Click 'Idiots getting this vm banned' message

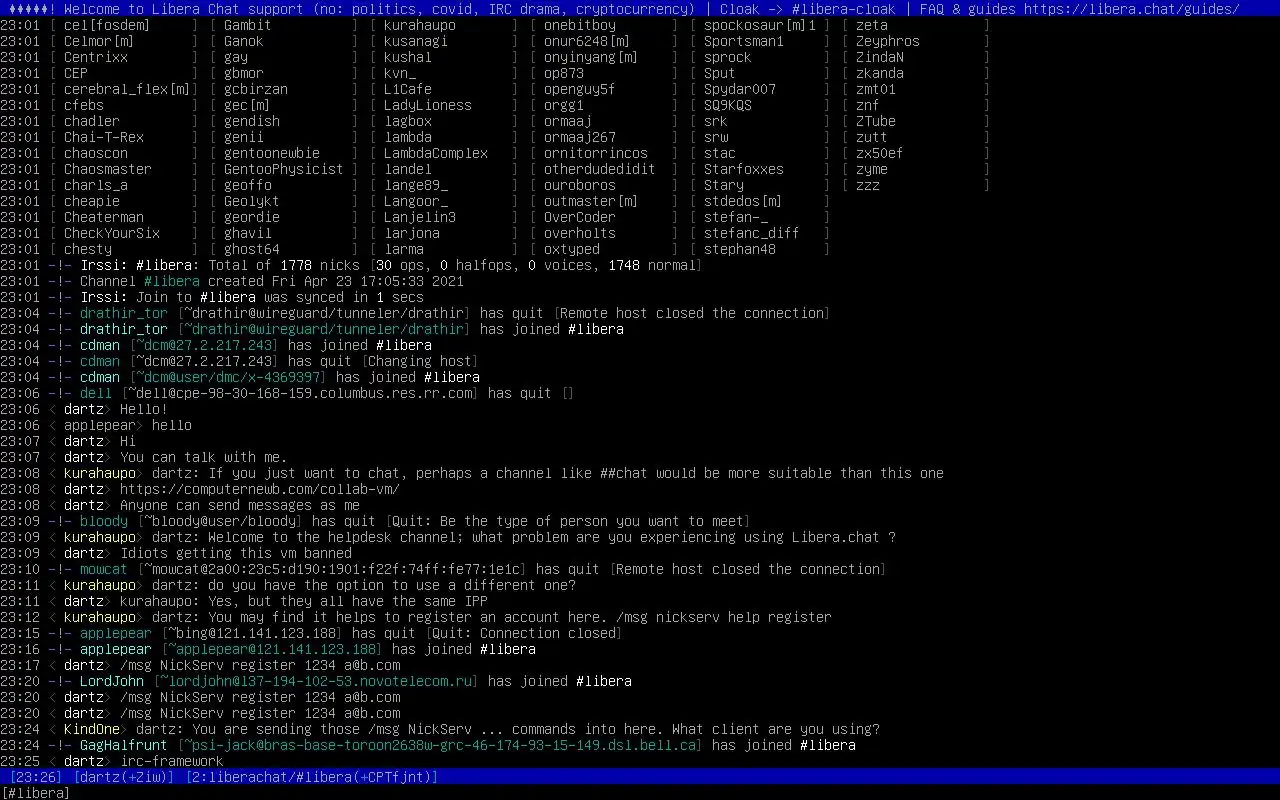tap(176, 553)
